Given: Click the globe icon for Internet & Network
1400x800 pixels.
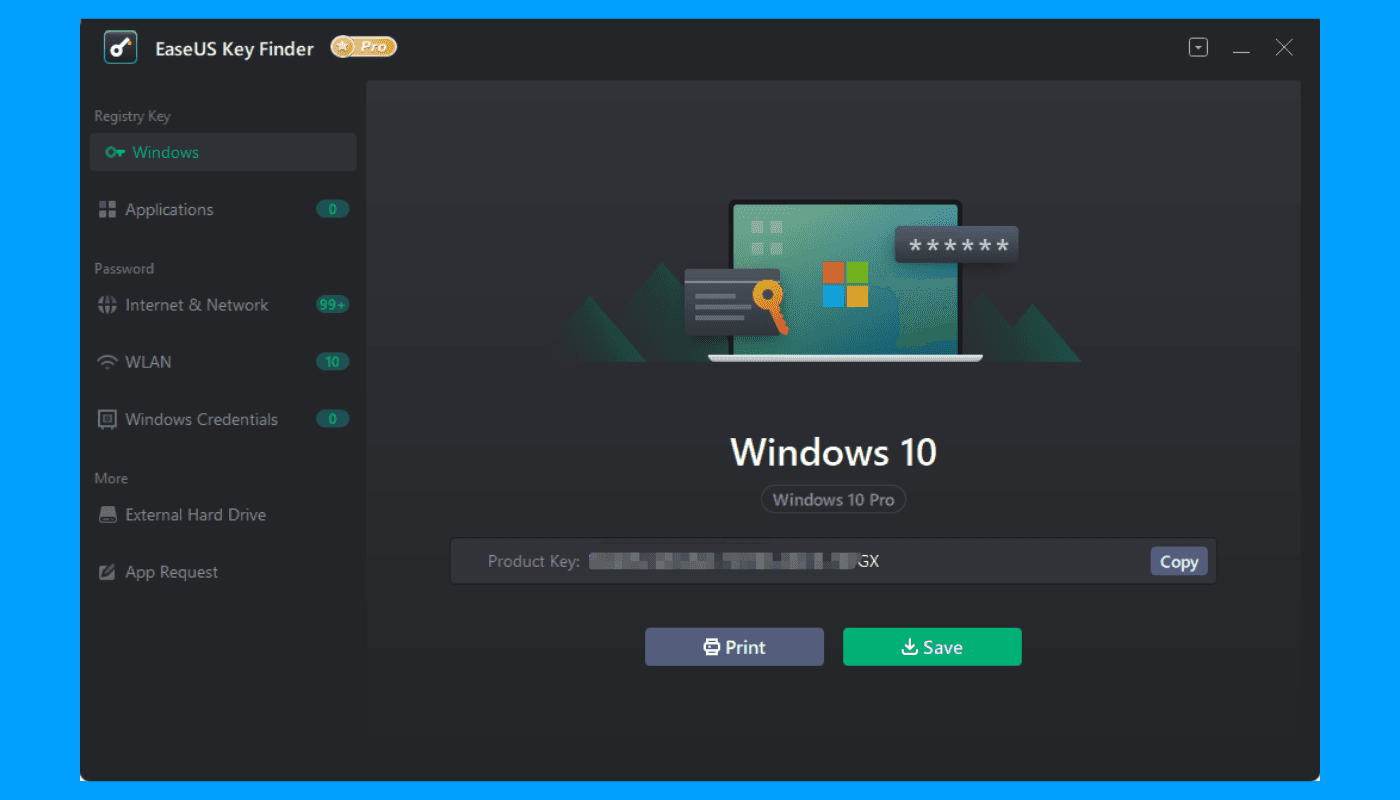Looking at the screenshot, I should pyautogui.click(x=107, y=305).
